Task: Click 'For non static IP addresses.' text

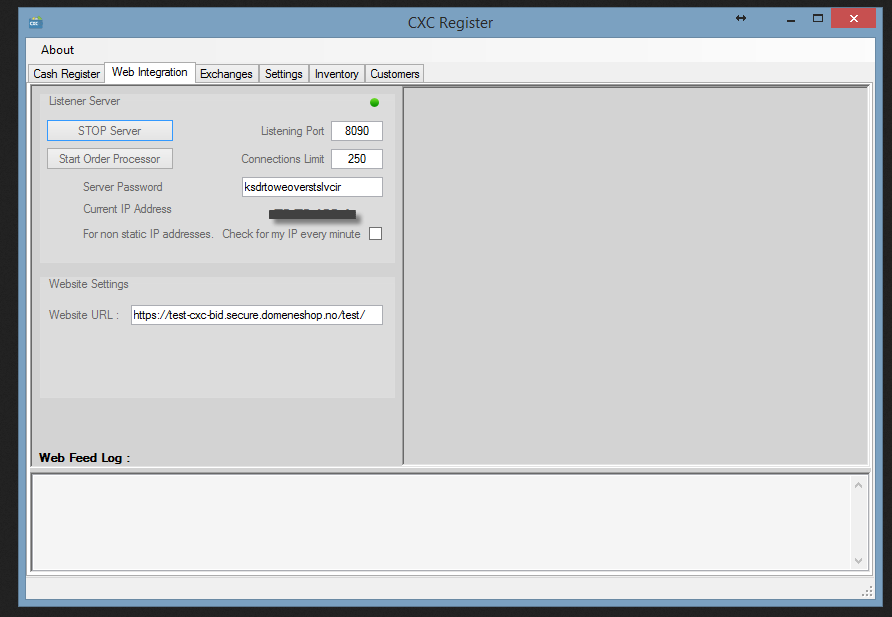Action: tap(148, 234)
